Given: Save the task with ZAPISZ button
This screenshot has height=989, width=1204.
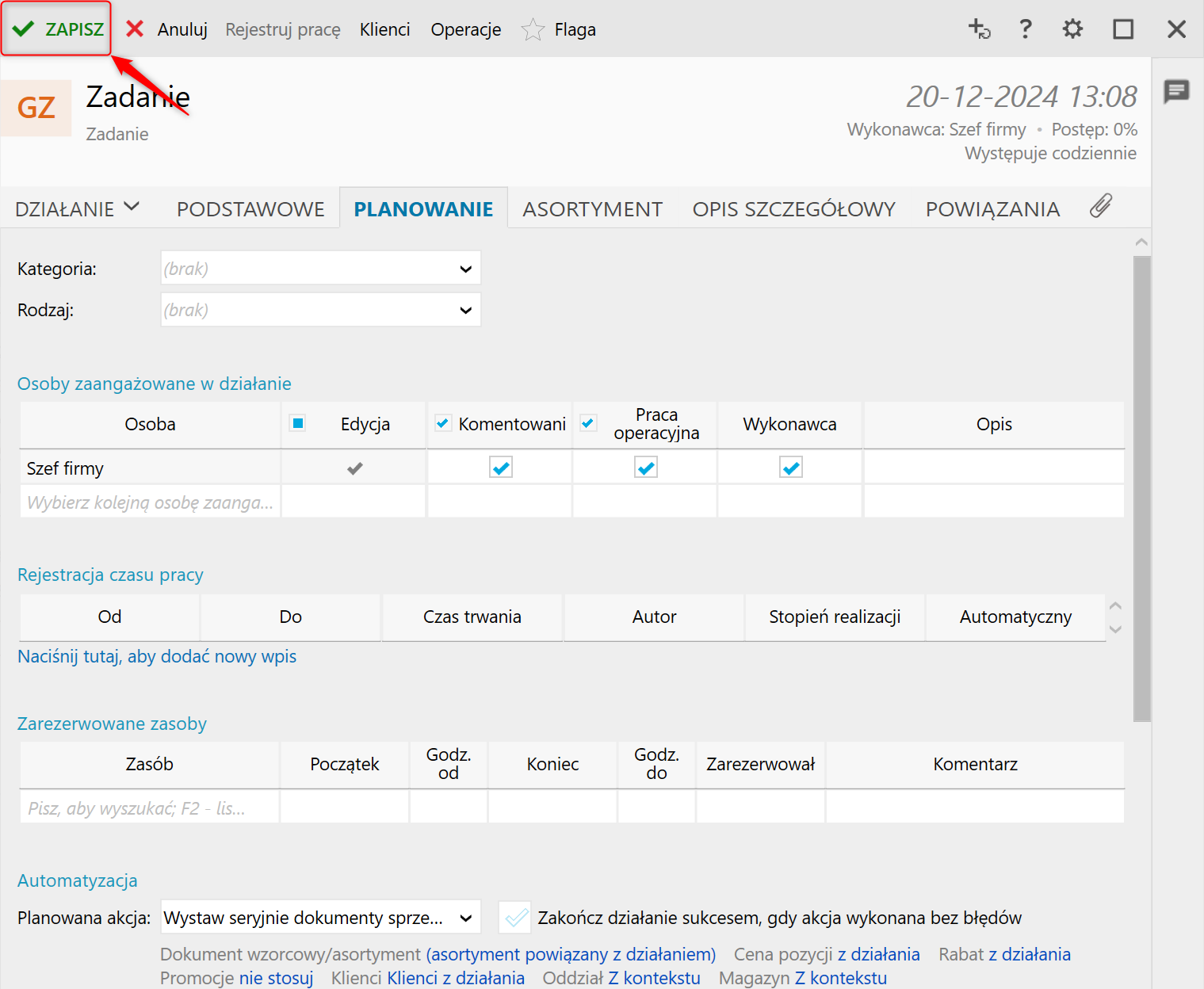Looking at the screenshot, I should click(56, 29).
